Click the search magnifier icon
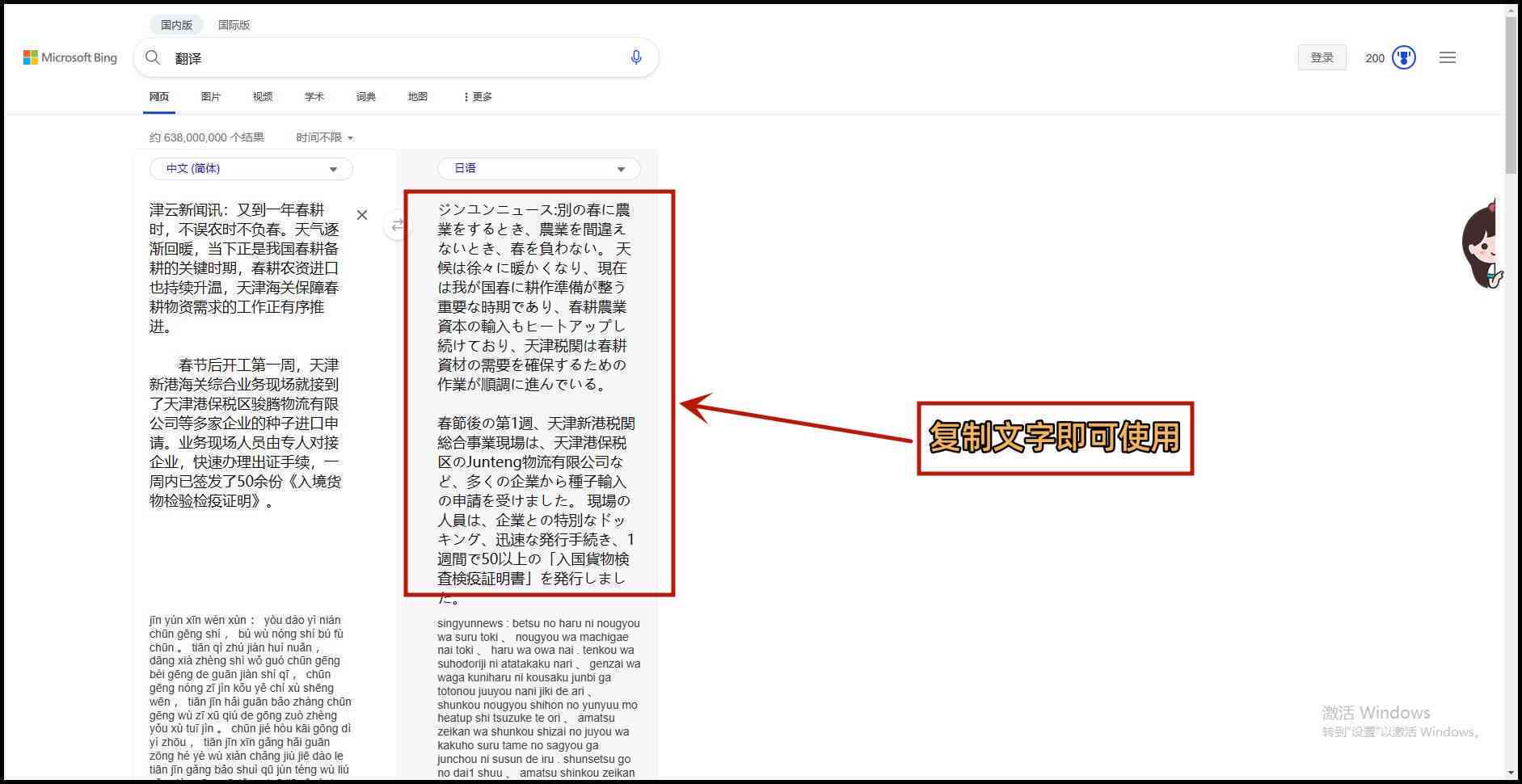The height and width of the screenshot is (784, 1522). pos(152,57)
